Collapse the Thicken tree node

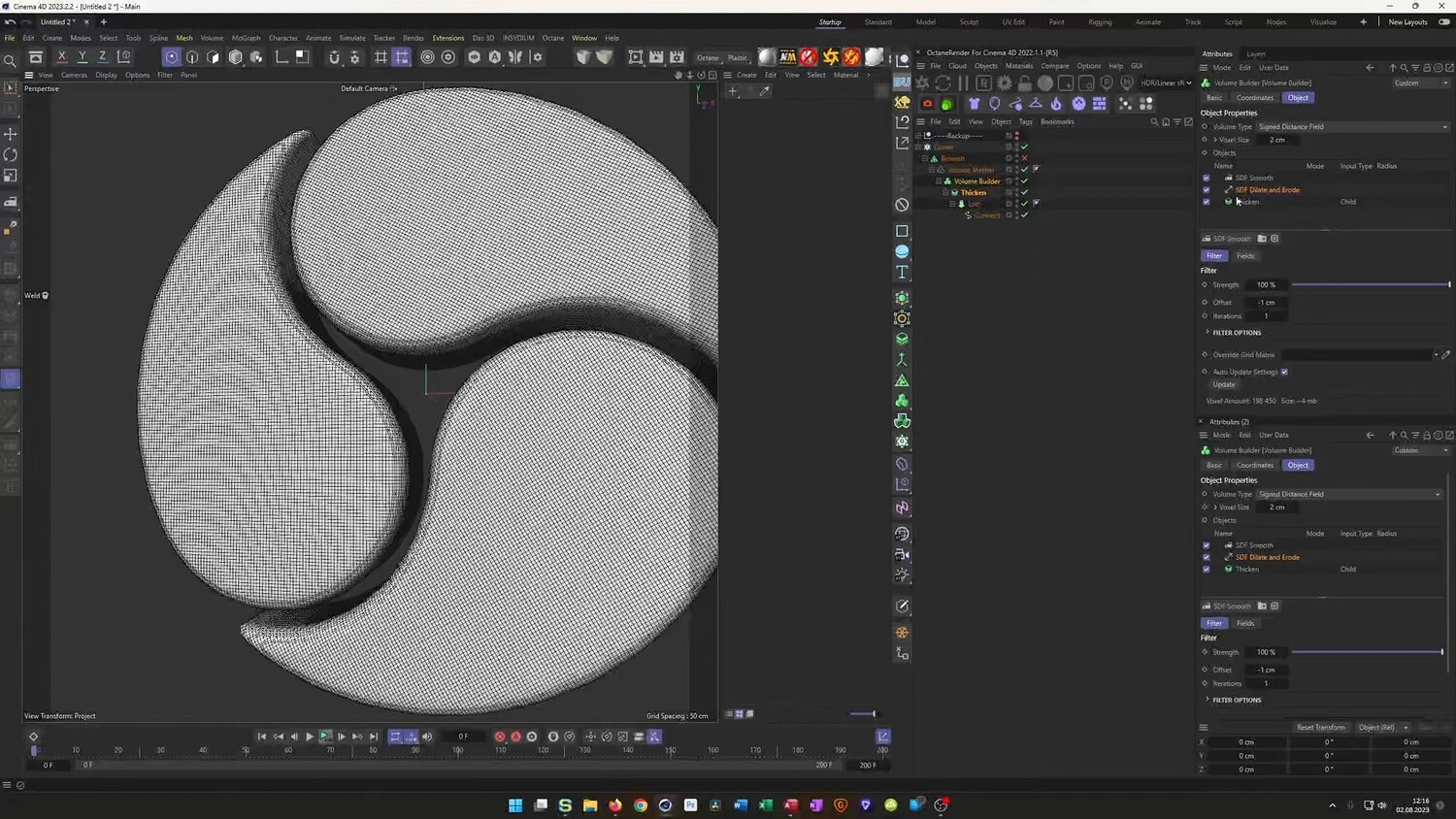point(945,193)
